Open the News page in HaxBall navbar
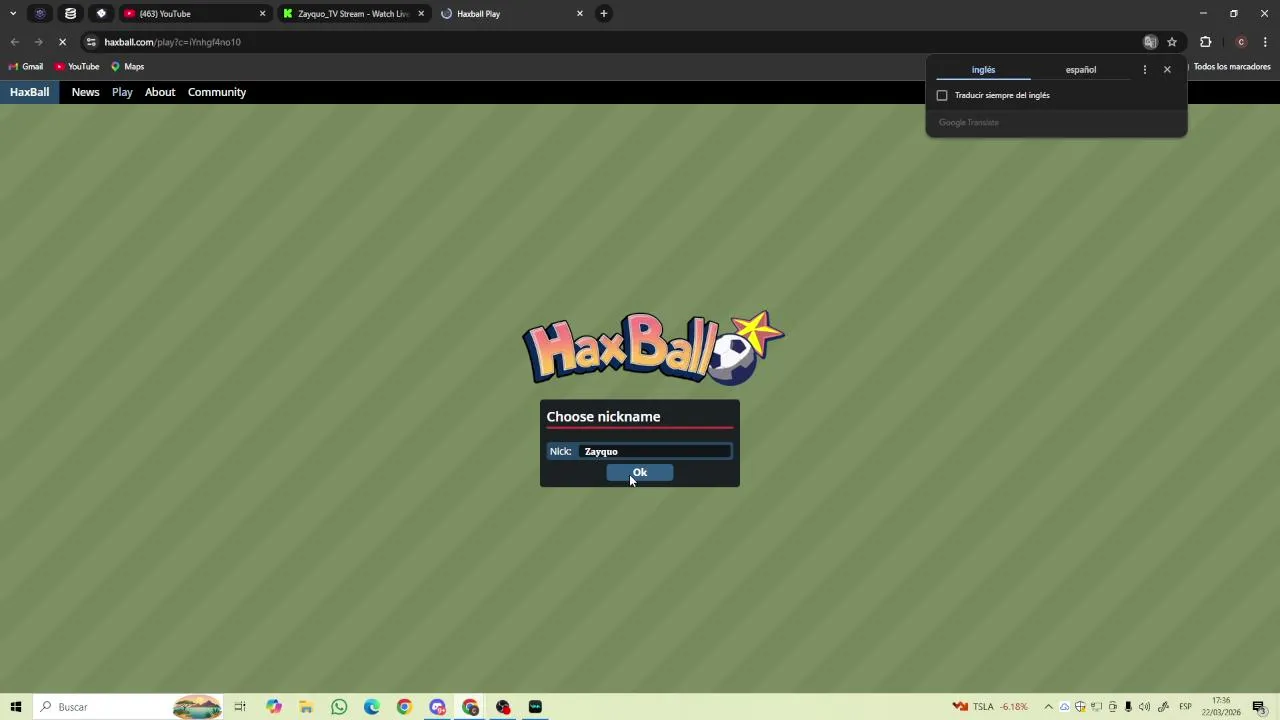1280x720 pixels. [85, 92]
